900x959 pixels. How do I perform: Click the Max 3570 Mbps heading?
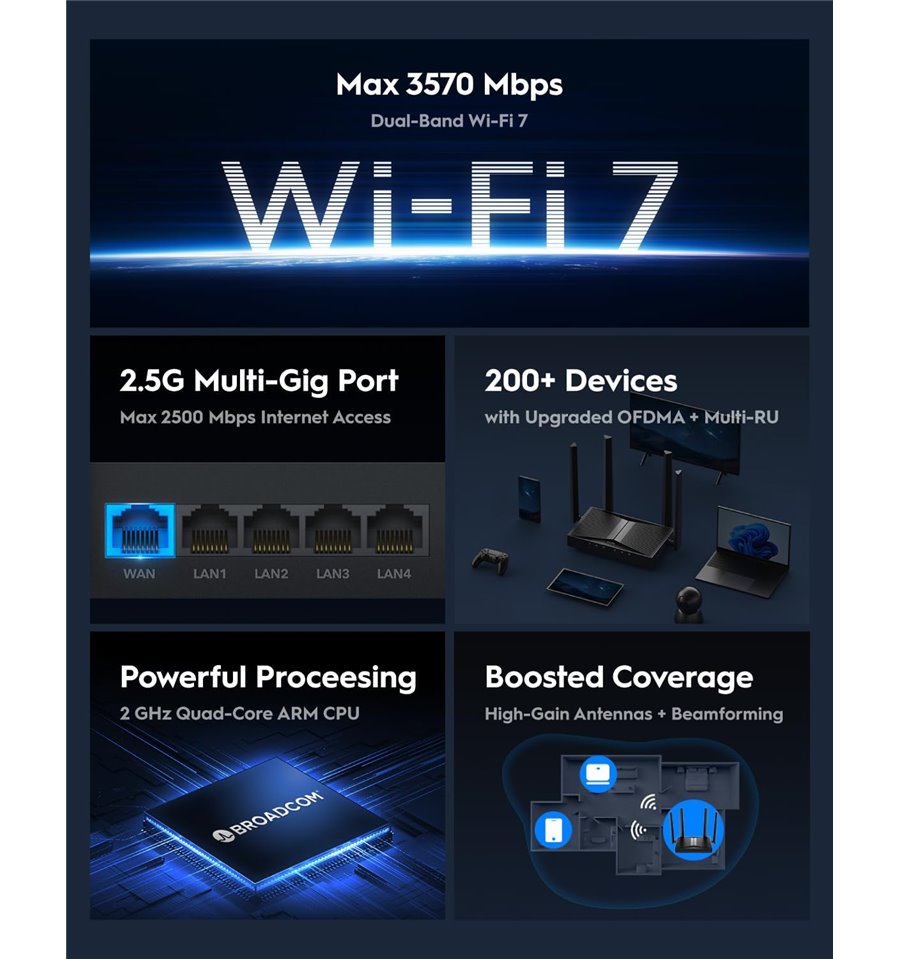click(449, 84)
